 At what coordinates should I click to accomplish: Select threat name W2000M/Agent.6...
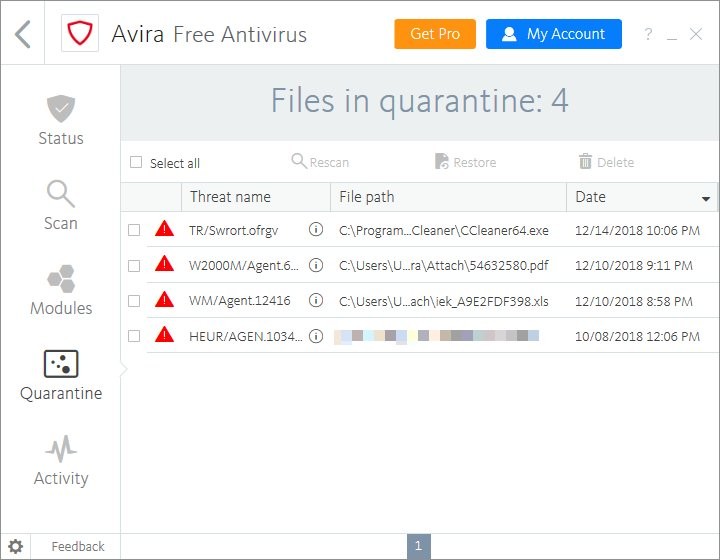pos(244,266)
